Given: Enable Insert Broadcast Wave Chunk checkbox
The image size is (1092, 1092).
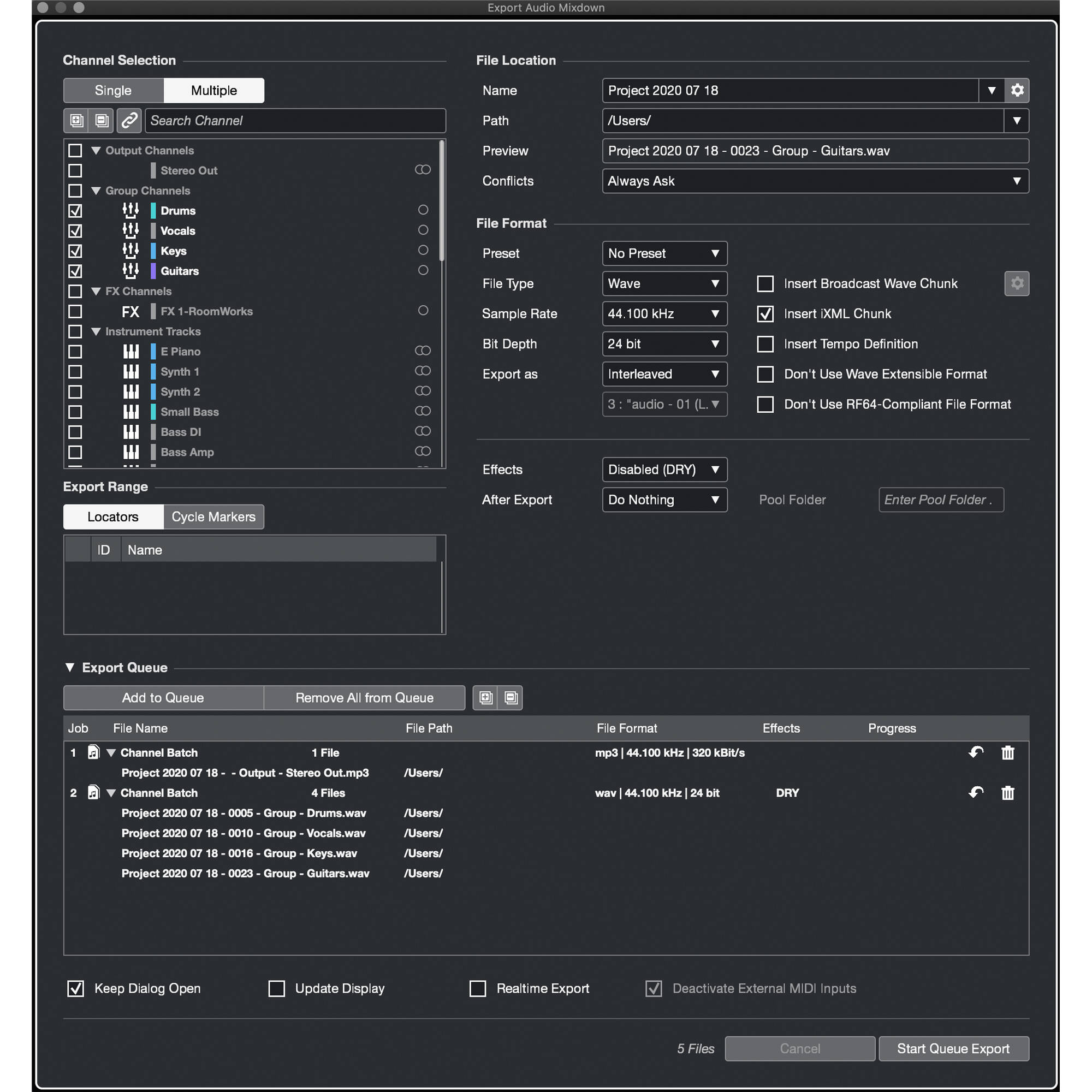Looking at the screenshot, I should tap(765, 284).
